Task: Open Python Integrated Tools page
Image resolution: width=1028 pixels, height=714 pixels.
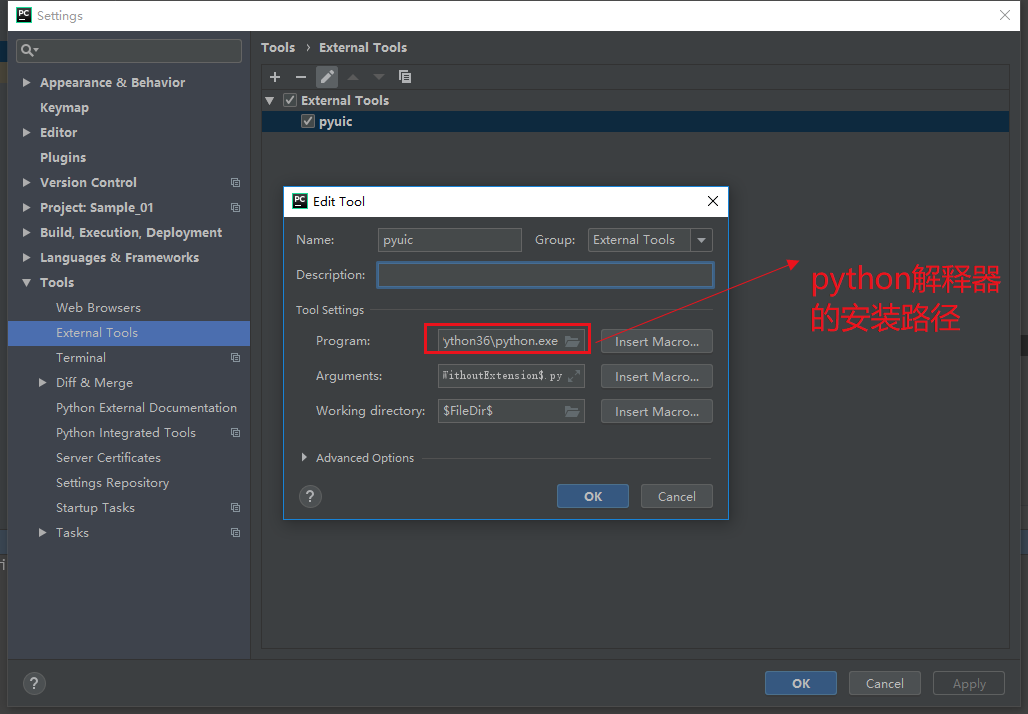Action: pos(126,433)
